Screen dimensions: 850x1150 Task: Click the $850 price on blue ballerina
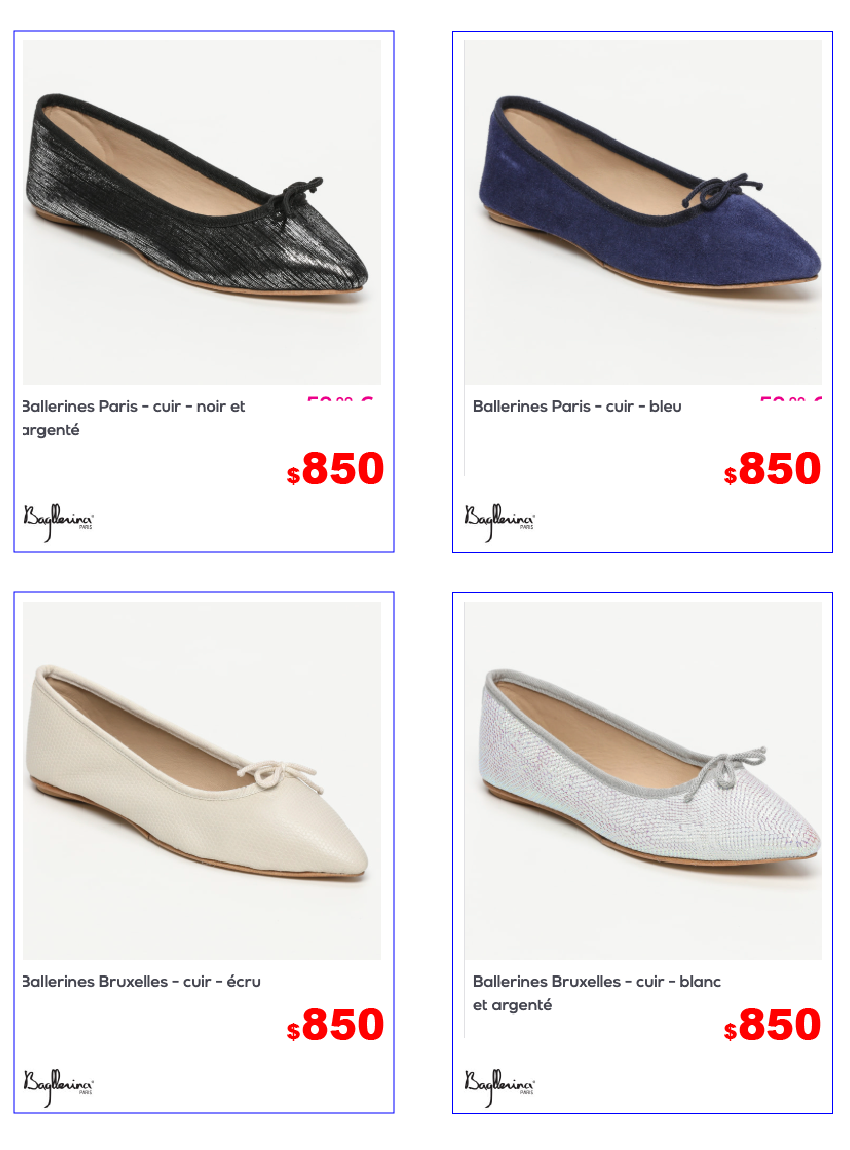772,469
